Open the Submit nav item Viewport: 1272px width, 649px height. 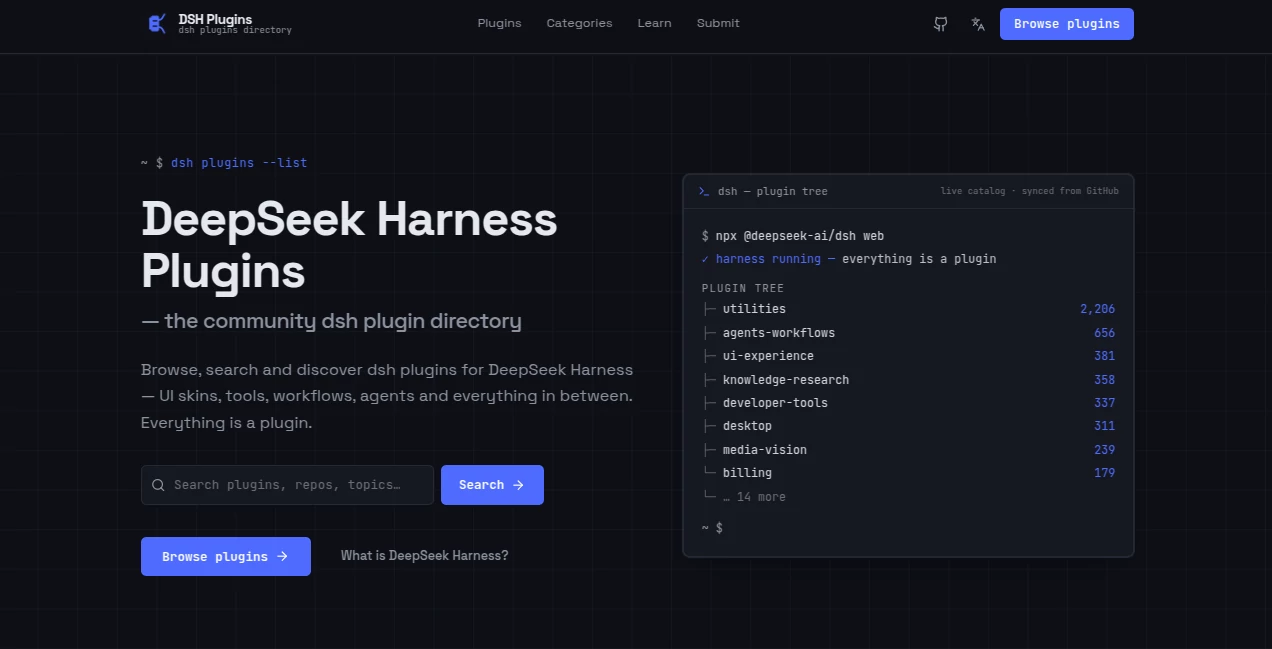coord(718,23)
